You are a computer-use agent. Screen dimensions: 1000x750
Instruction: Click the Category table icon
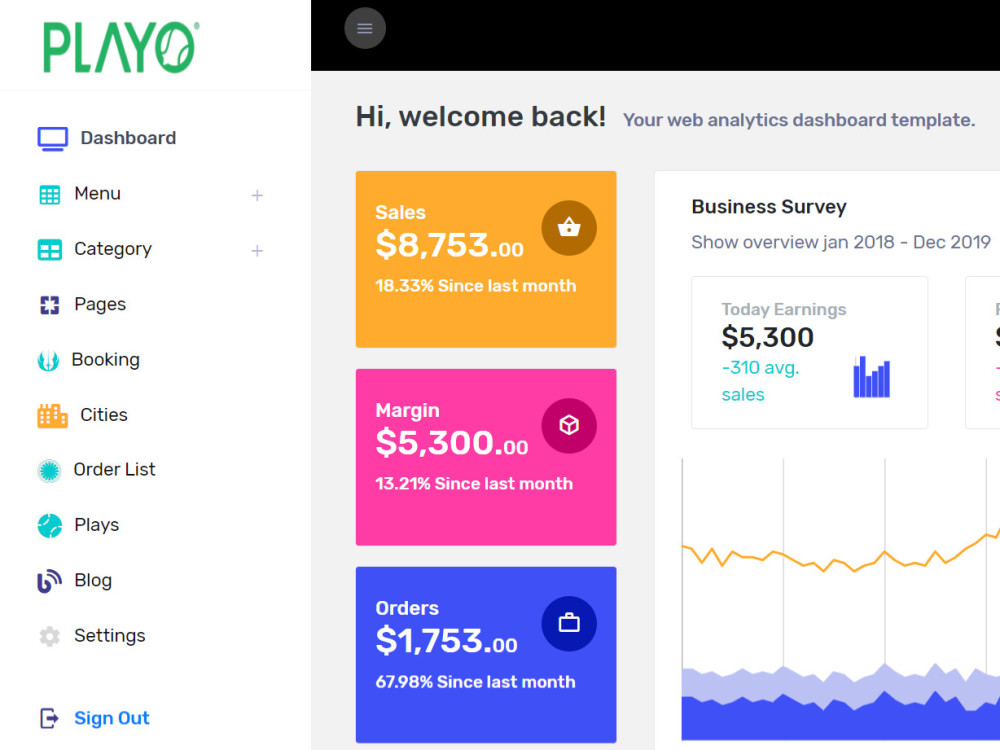coord(50,250)
